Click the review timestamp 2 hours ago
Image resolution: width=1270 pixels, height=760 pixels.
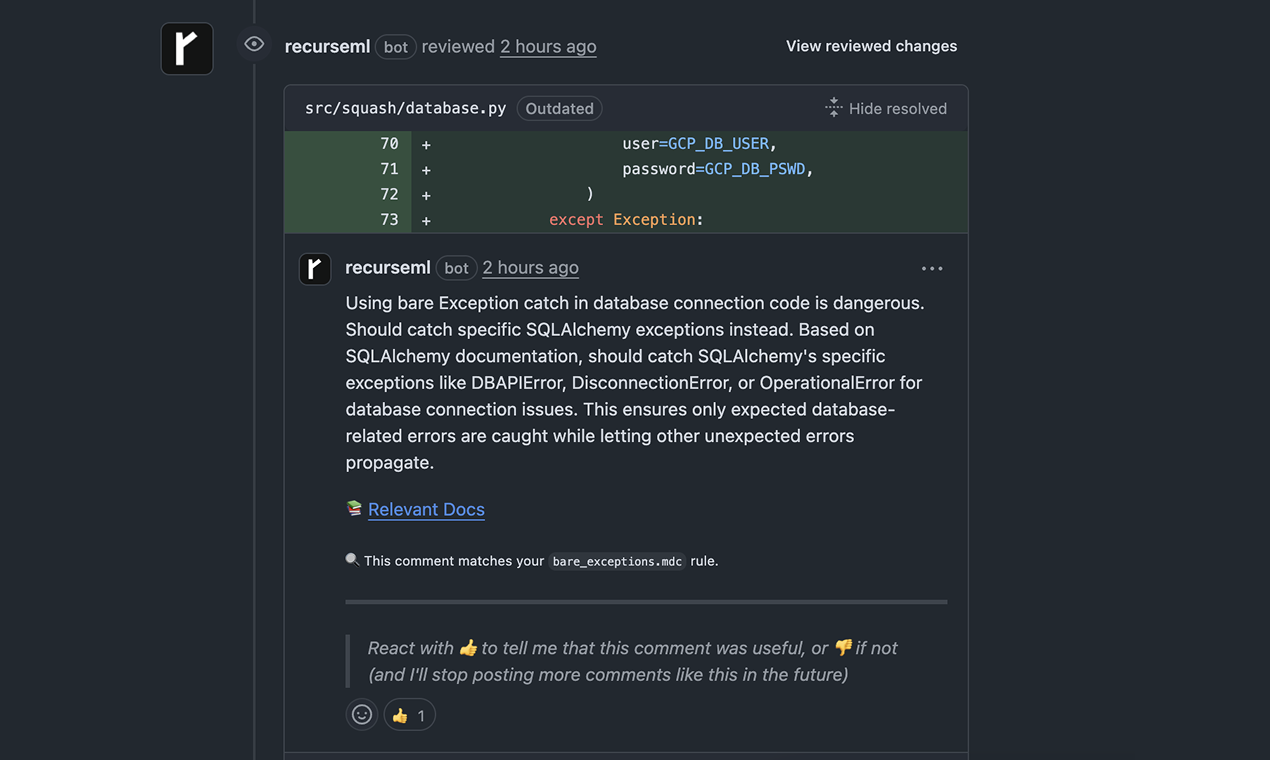tap(548, 46)
